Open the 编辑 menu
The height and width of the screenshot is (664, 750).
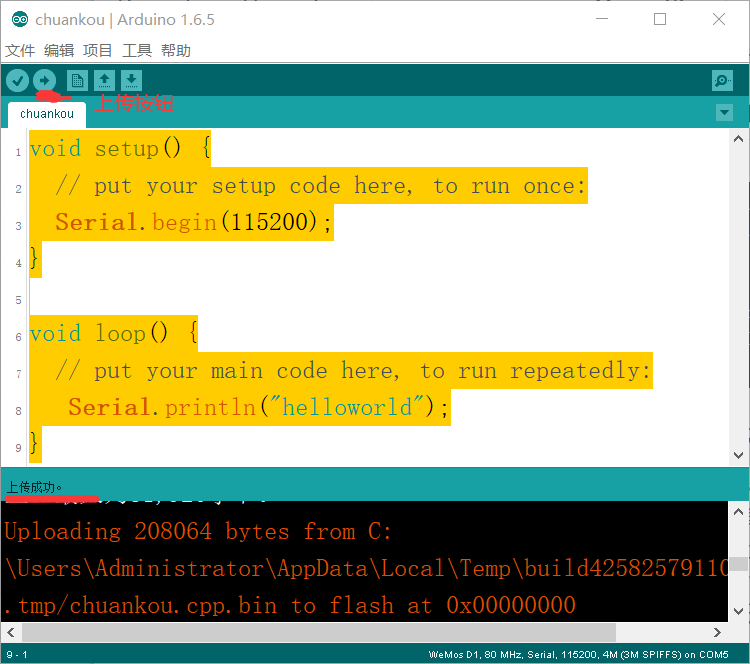point(59,50)
